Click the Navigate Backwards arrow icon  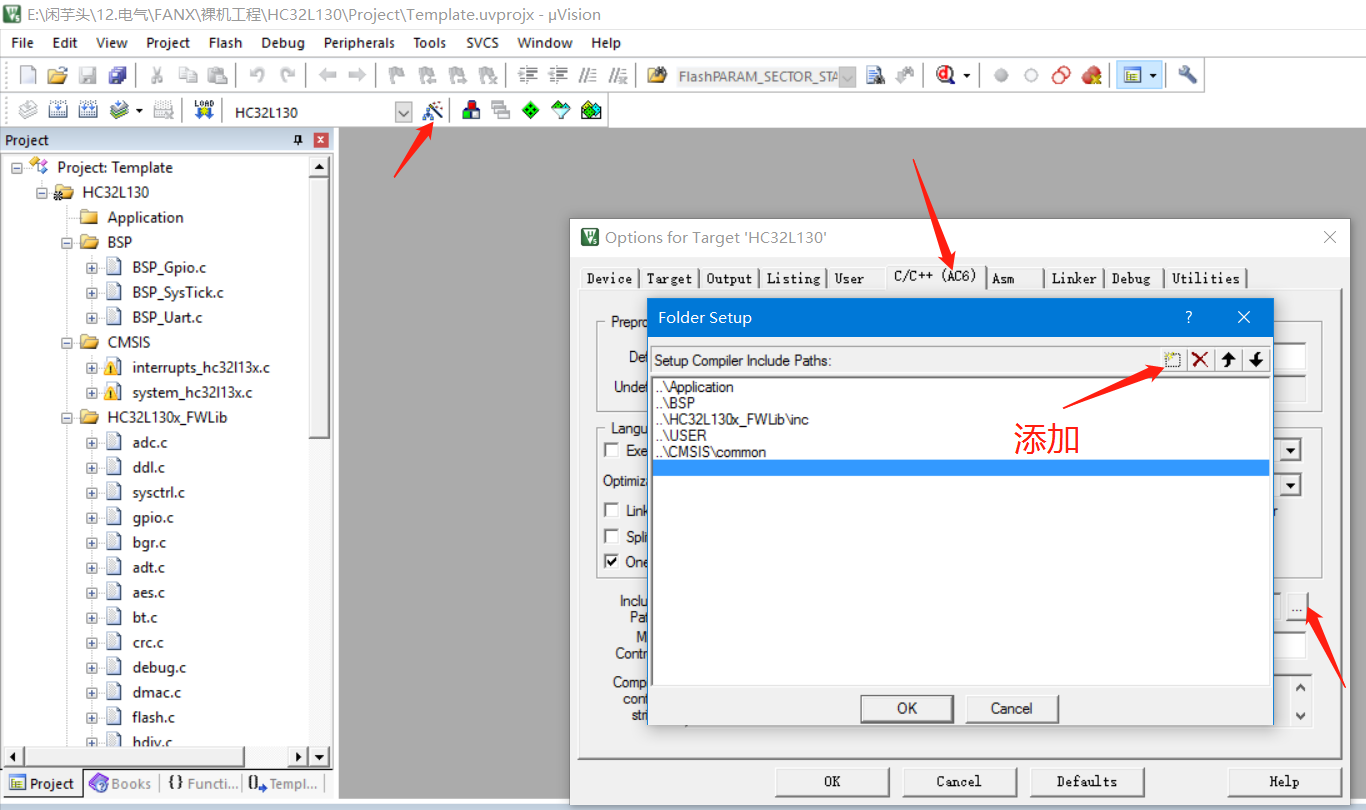[327, 75]
